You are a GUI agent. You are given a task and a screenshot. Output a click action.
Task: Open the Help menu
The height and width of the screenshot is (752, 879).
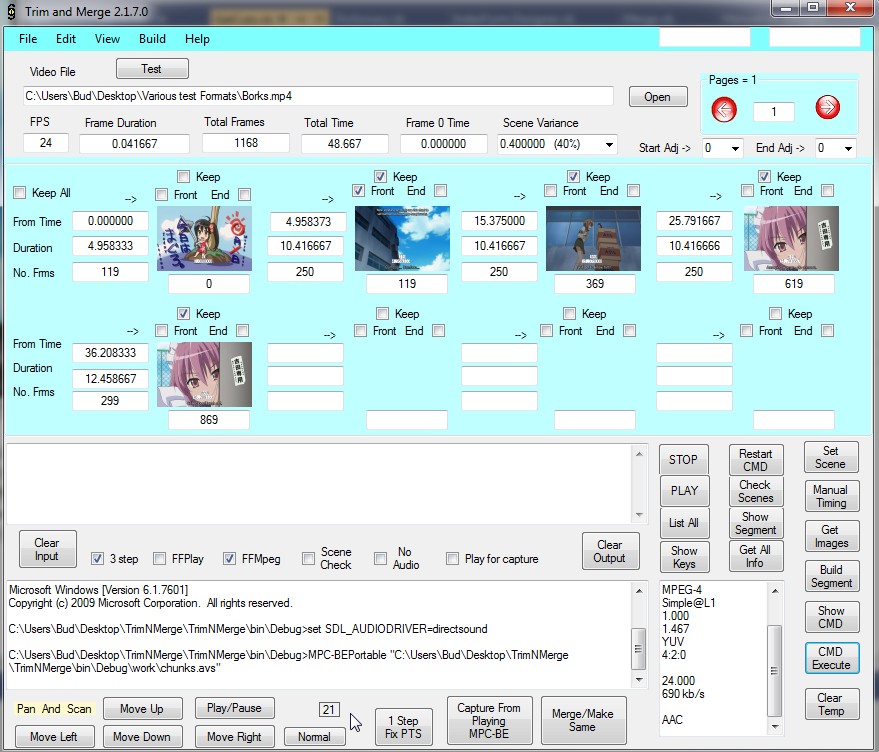pos(197,39)
